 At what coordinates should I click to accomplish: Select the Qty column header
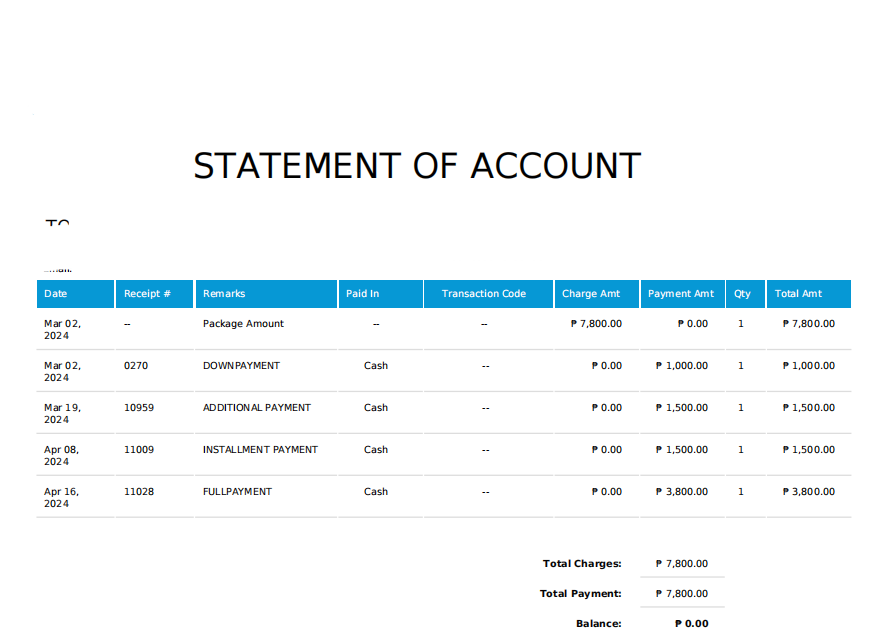tap(746, 294)
